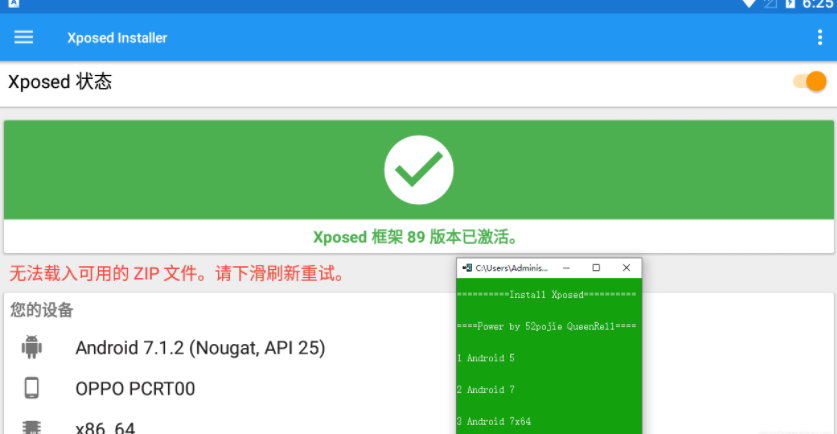
Task: Click the console window's app icon
Action: click(x=466, y=268)
